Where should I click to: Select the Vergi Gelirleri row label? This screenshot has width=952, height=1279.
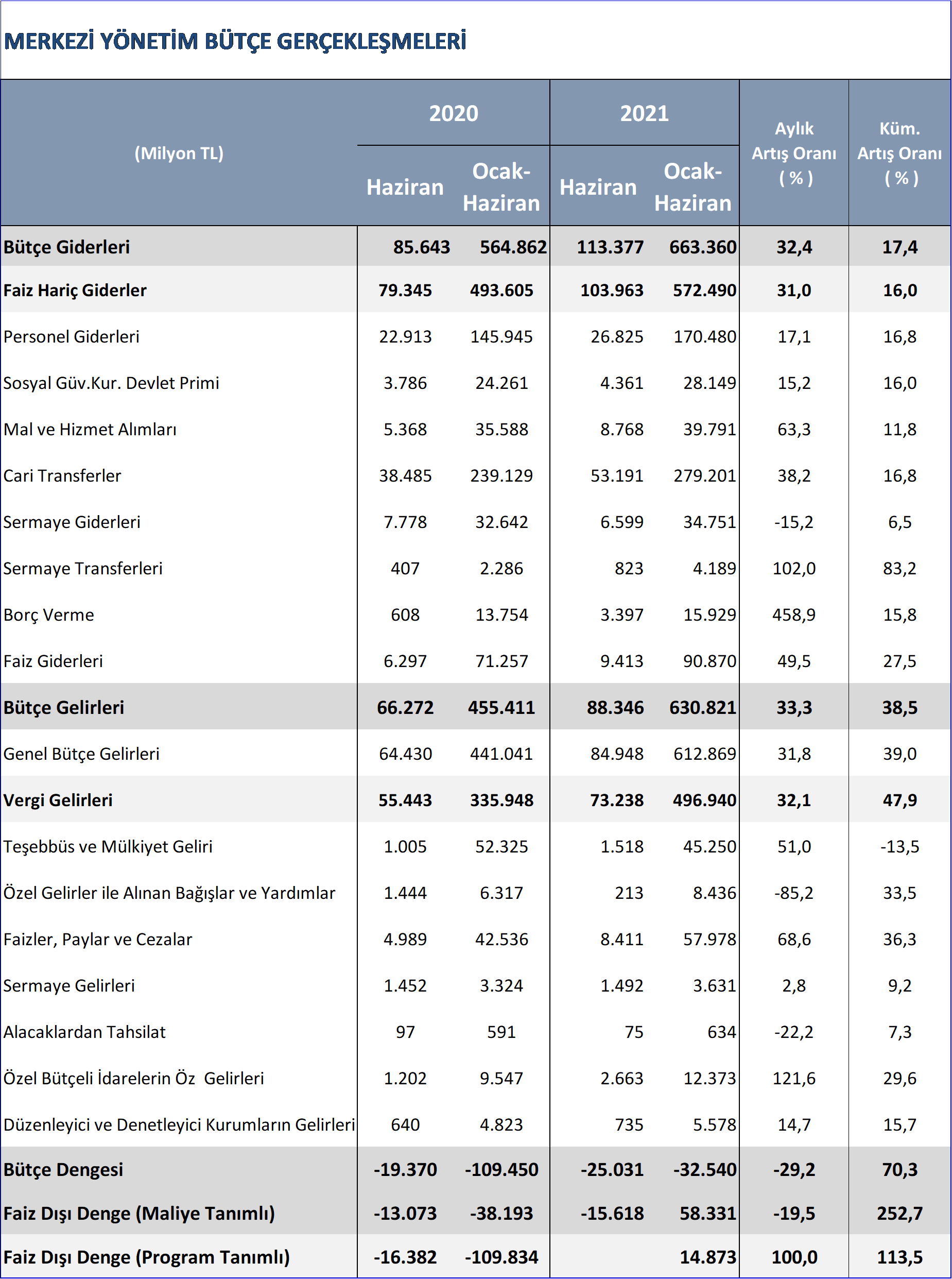pyautogui.click(x=58, y=800)
